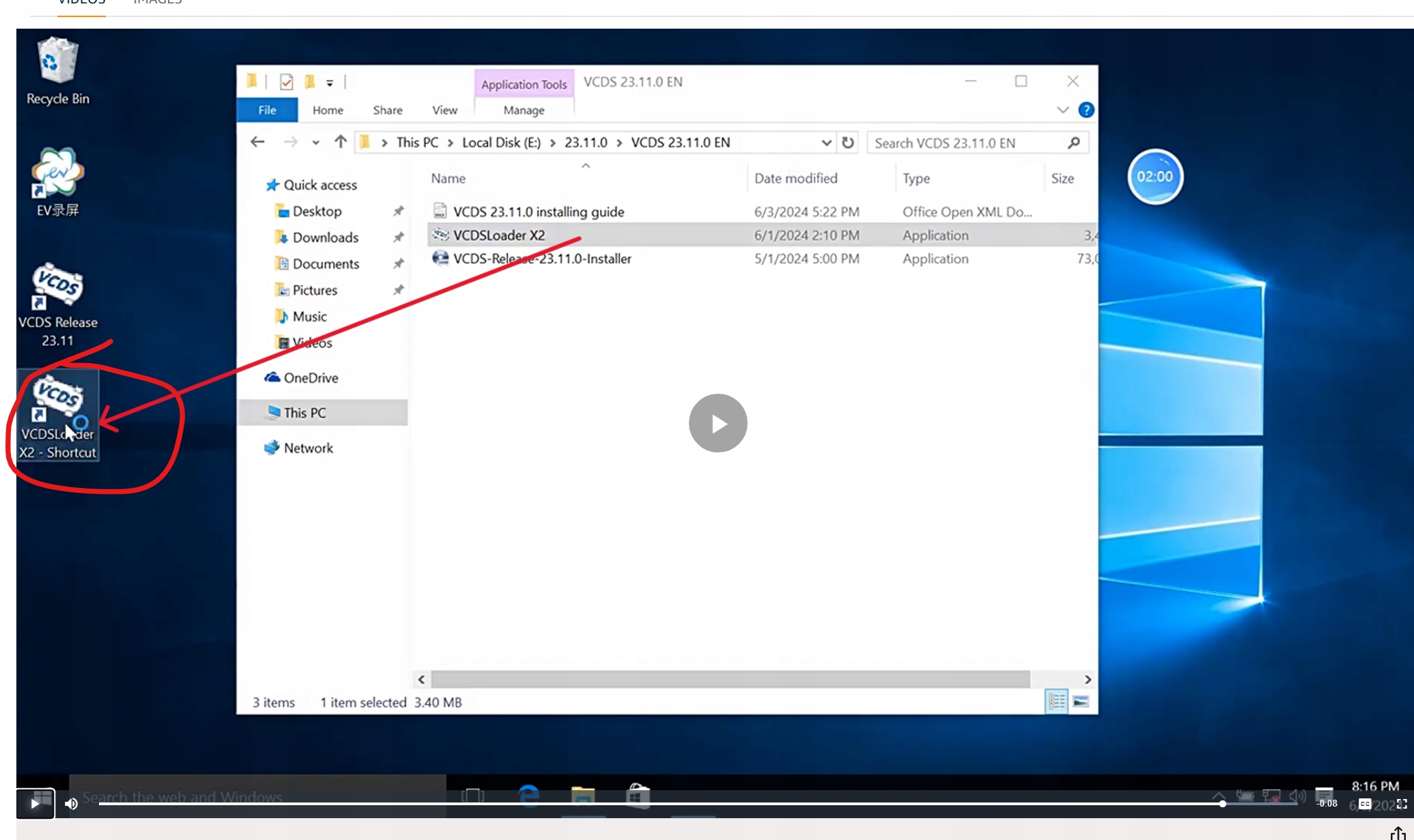The image size is (1414, 840).
Task: Go up one folder level with the up arrow
Action: pos(340,142)
